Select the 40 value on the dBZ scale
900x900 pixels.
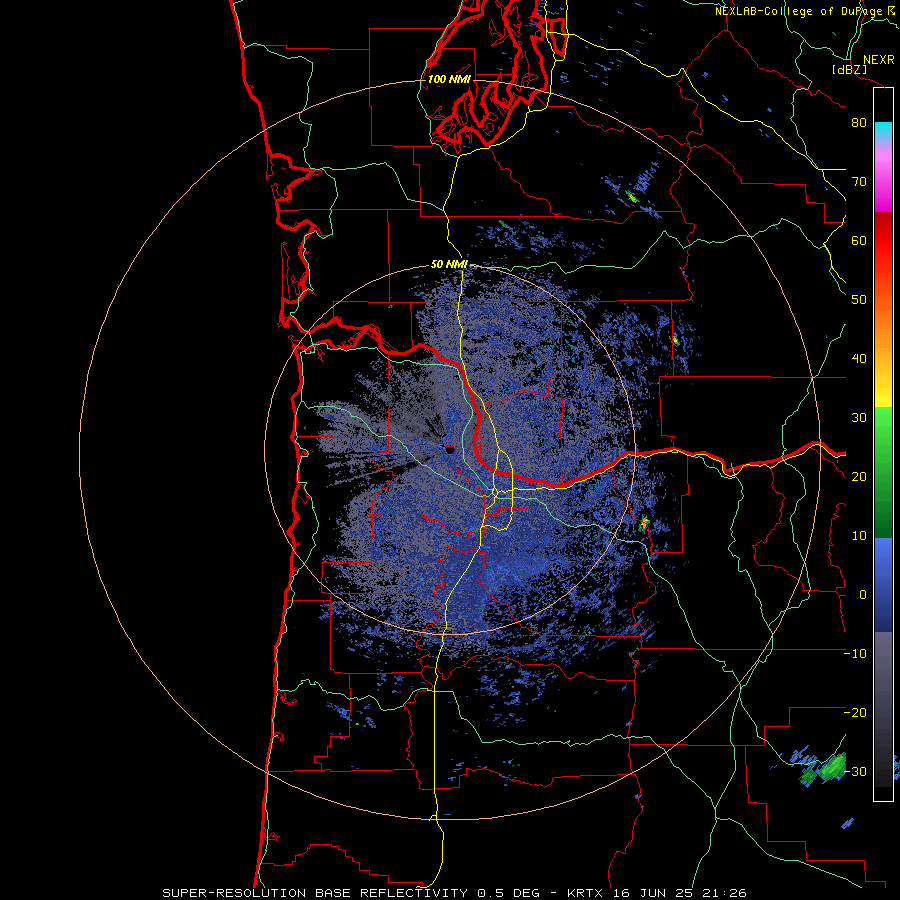click(x=859, y=358)
